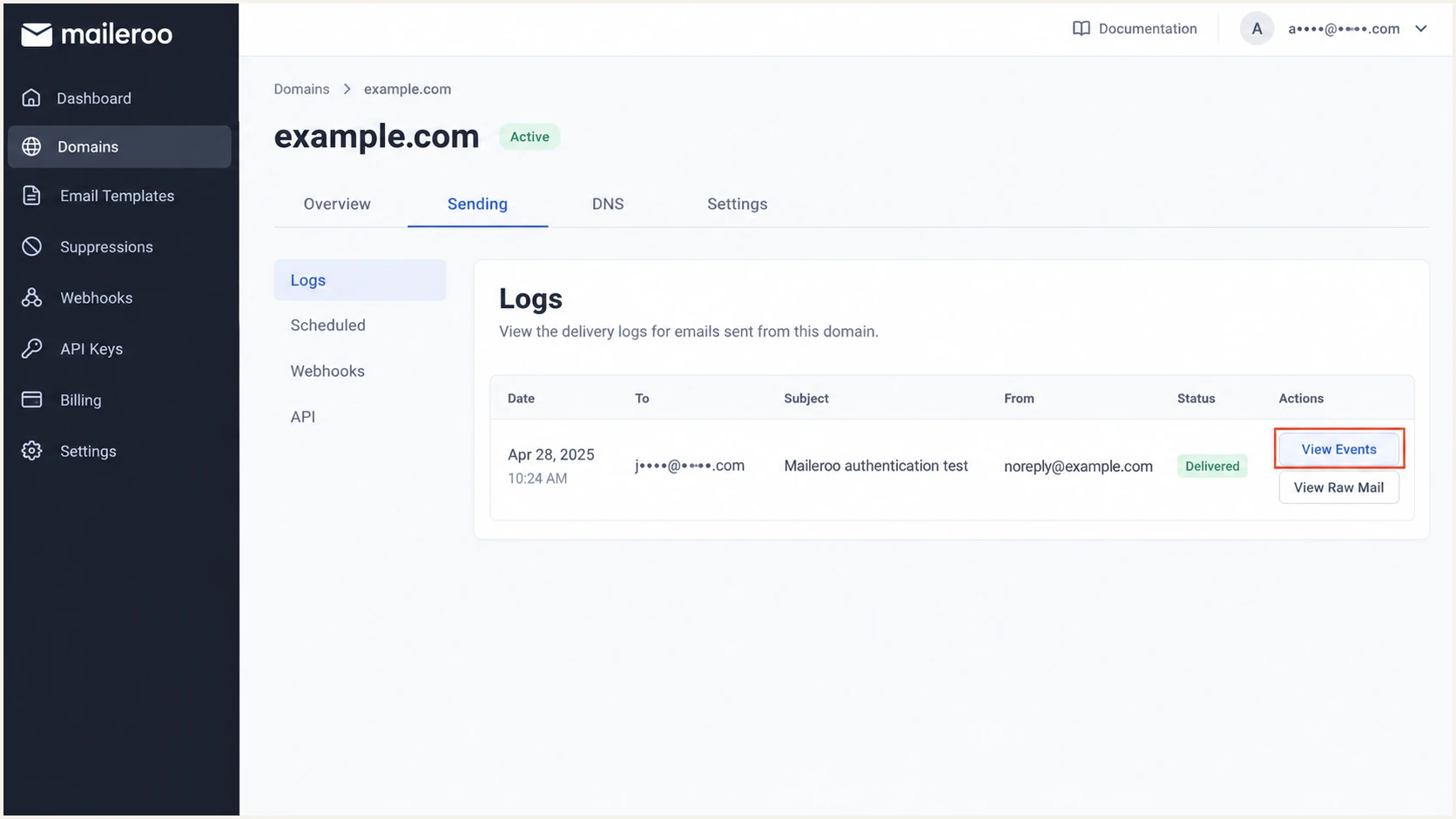
Task: Click the example.com page heading
Action: click(376, 137)
